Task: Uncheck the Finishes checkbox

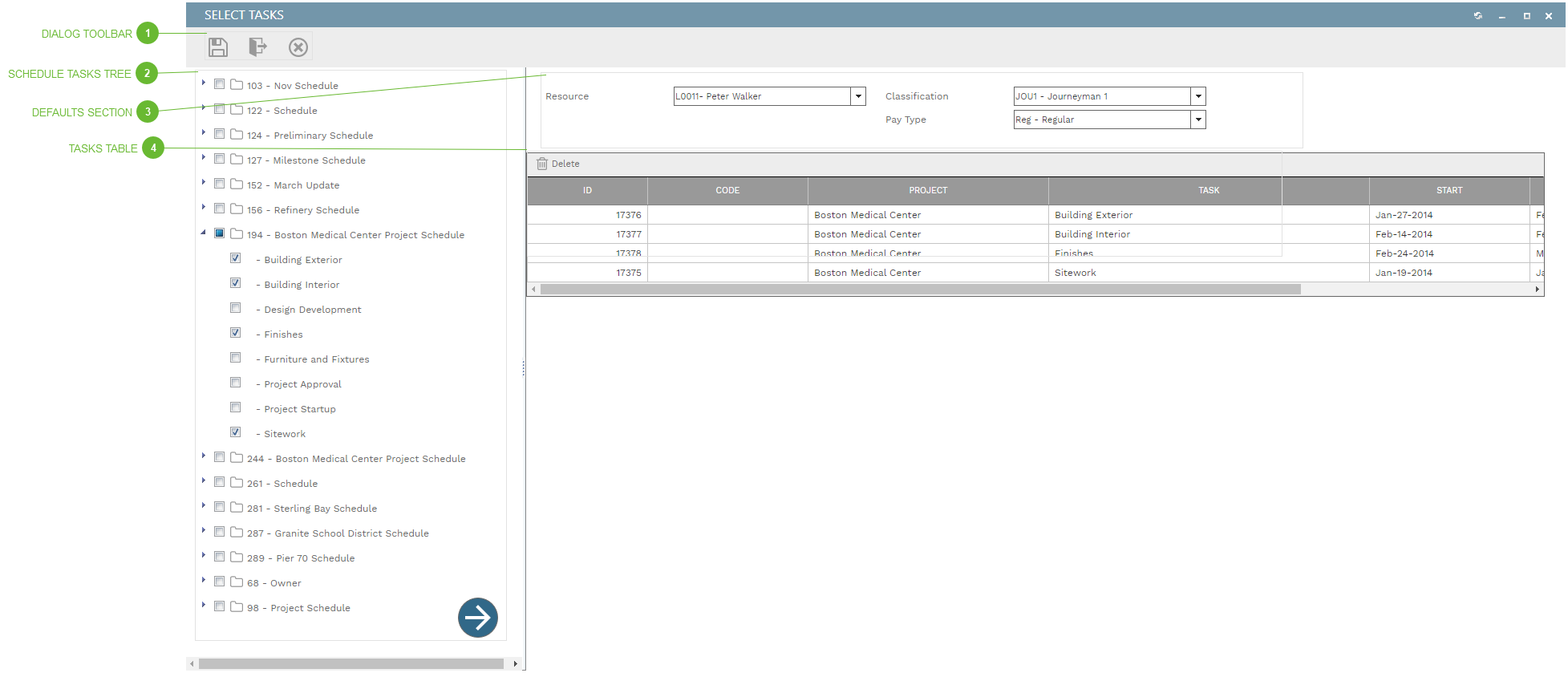Action: pos(236,333)
